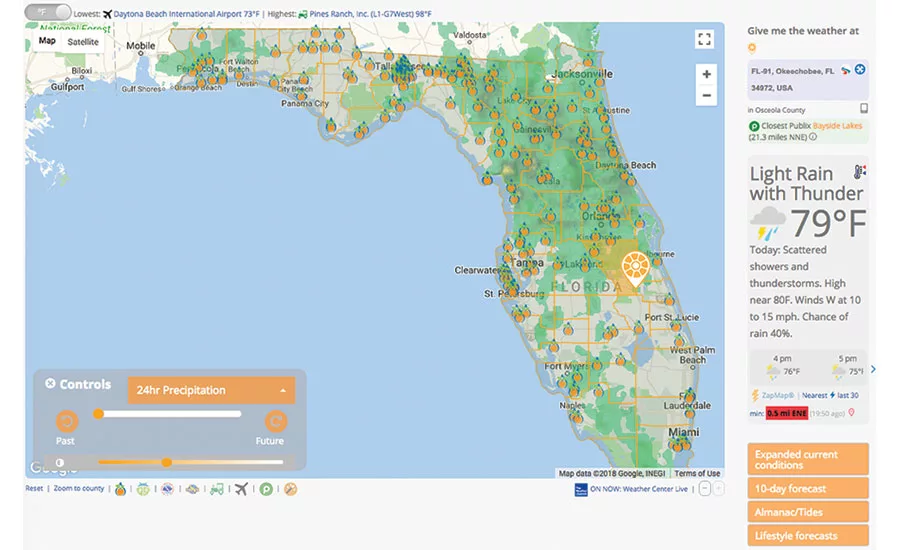Image resolution: width=900 pixels, height=550 pixels.
Task: Click the thermometer icon beside Light Rain
Action: coord(859,171)
